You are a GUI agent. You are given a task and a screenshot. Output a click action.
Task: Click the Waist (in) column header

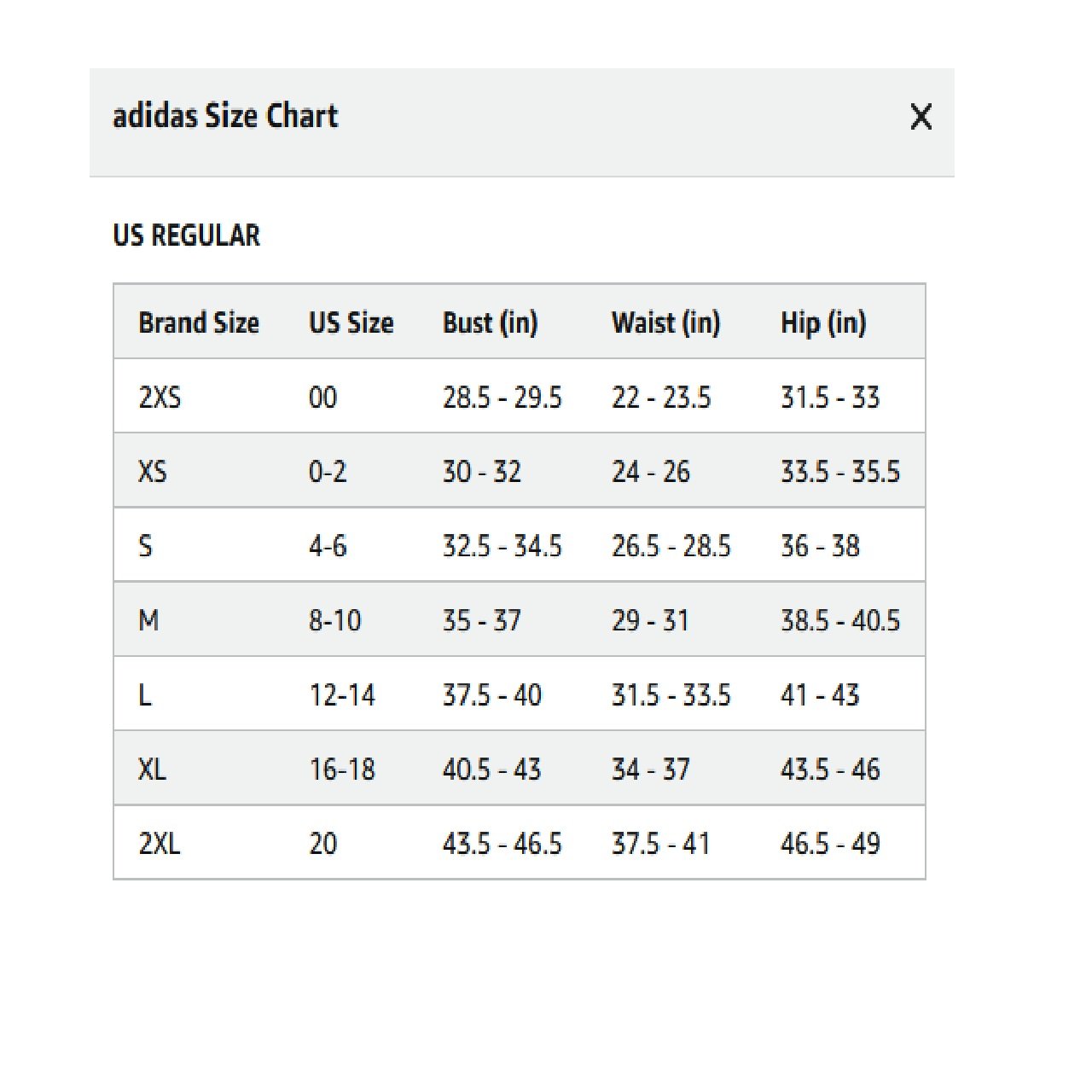[x=666, y=322]
